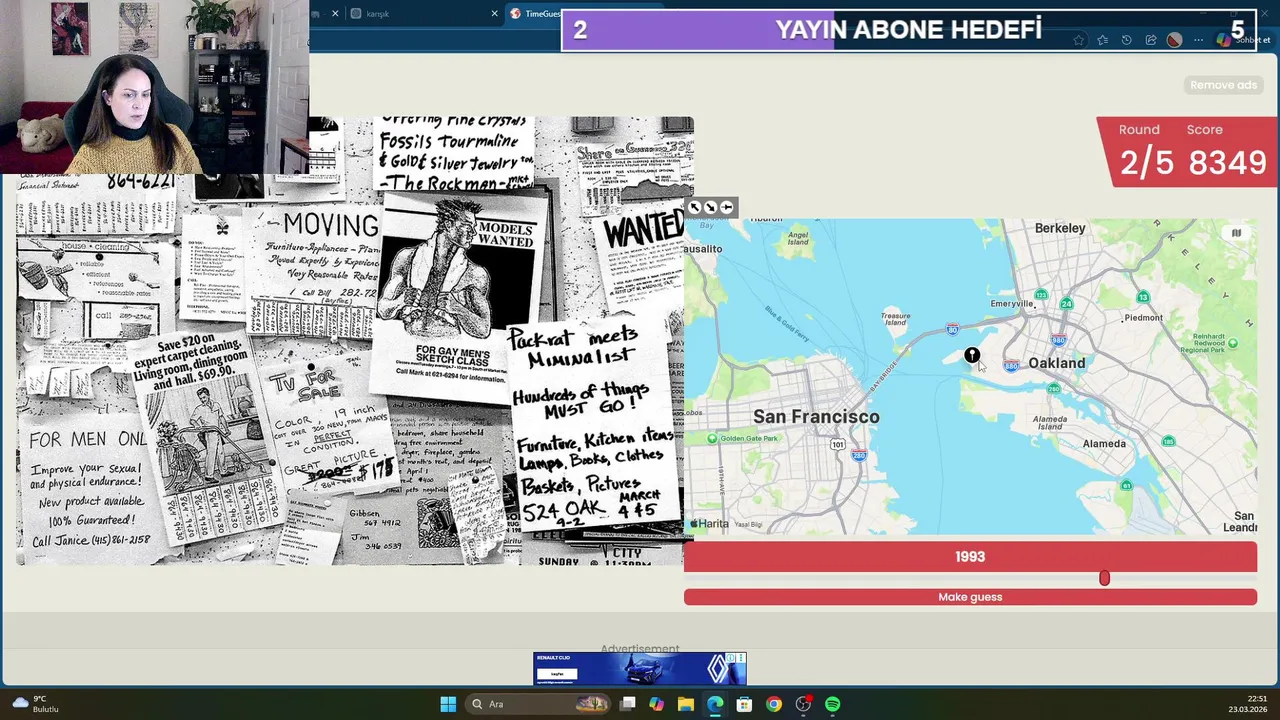This screenshot has height=720, width=1280.
Task: Select the black guess pin on the map
Action: [972, 356]
